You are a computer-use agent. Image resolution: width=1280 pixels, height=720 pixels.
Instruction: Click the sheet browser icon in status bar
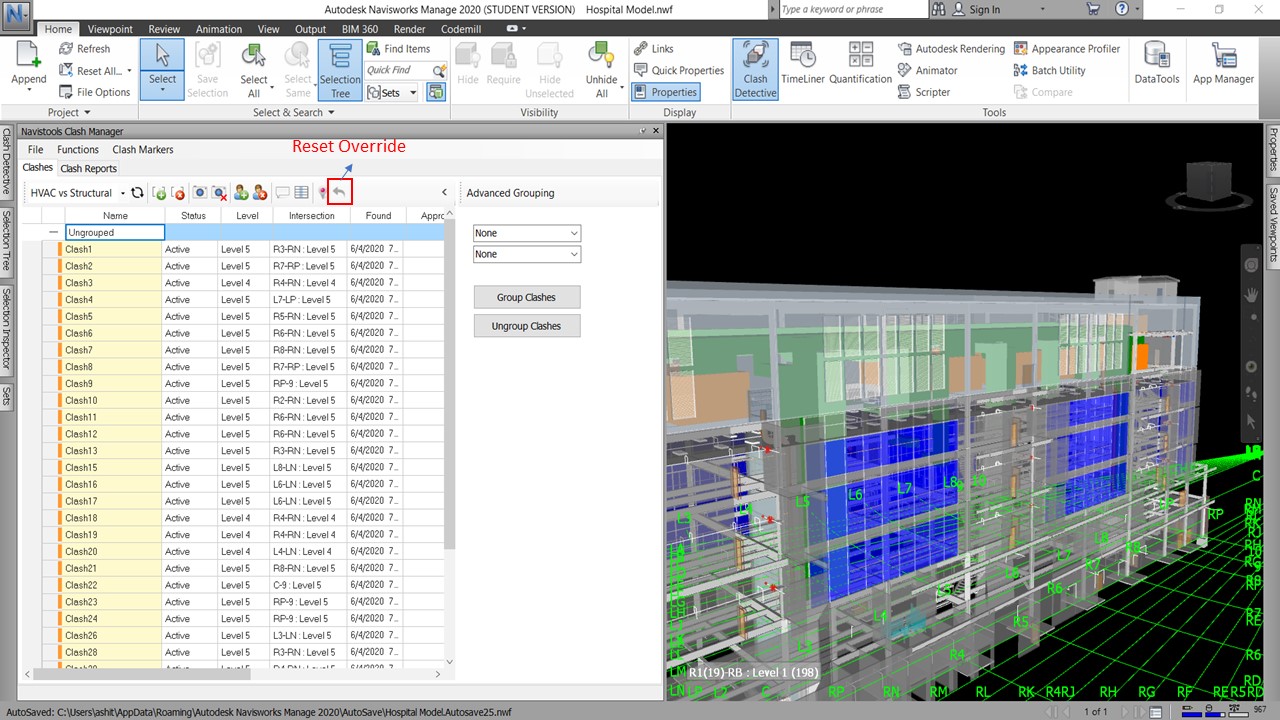(x=1157, y=711)
